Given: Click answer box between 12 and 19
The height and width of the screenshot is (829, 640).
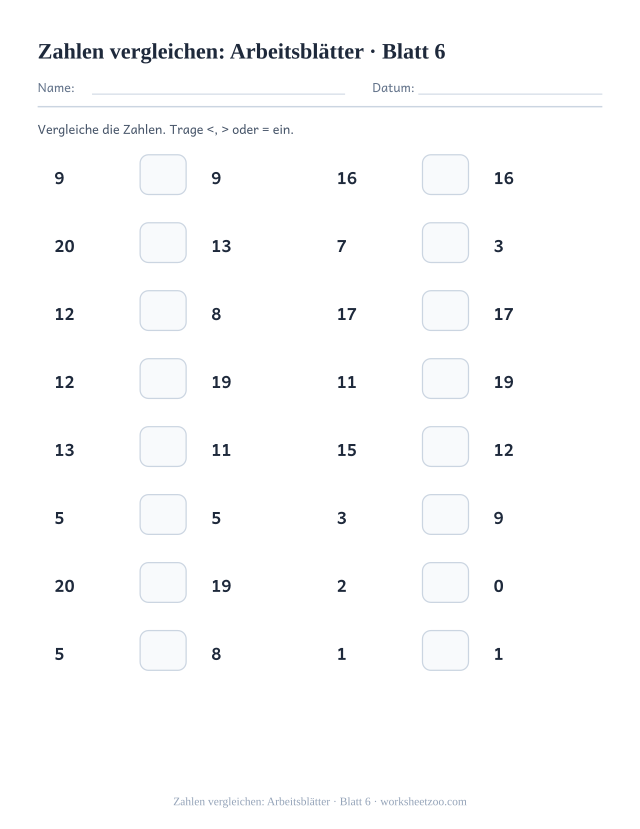Looking at the screenshot, I should tap(163, 379).
